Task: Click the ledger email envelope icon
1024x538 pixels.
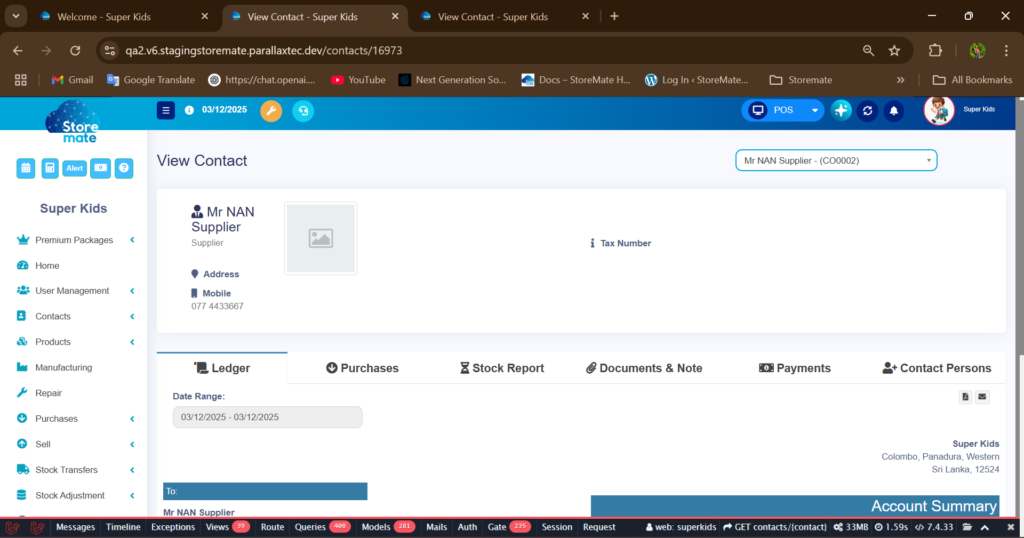Action: 982,396
